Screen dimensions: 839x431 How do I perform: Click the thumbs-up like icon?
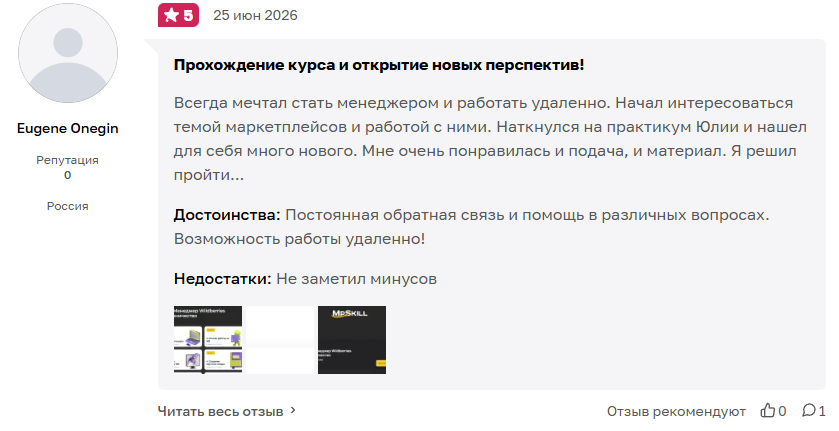[x=768, y=411]
